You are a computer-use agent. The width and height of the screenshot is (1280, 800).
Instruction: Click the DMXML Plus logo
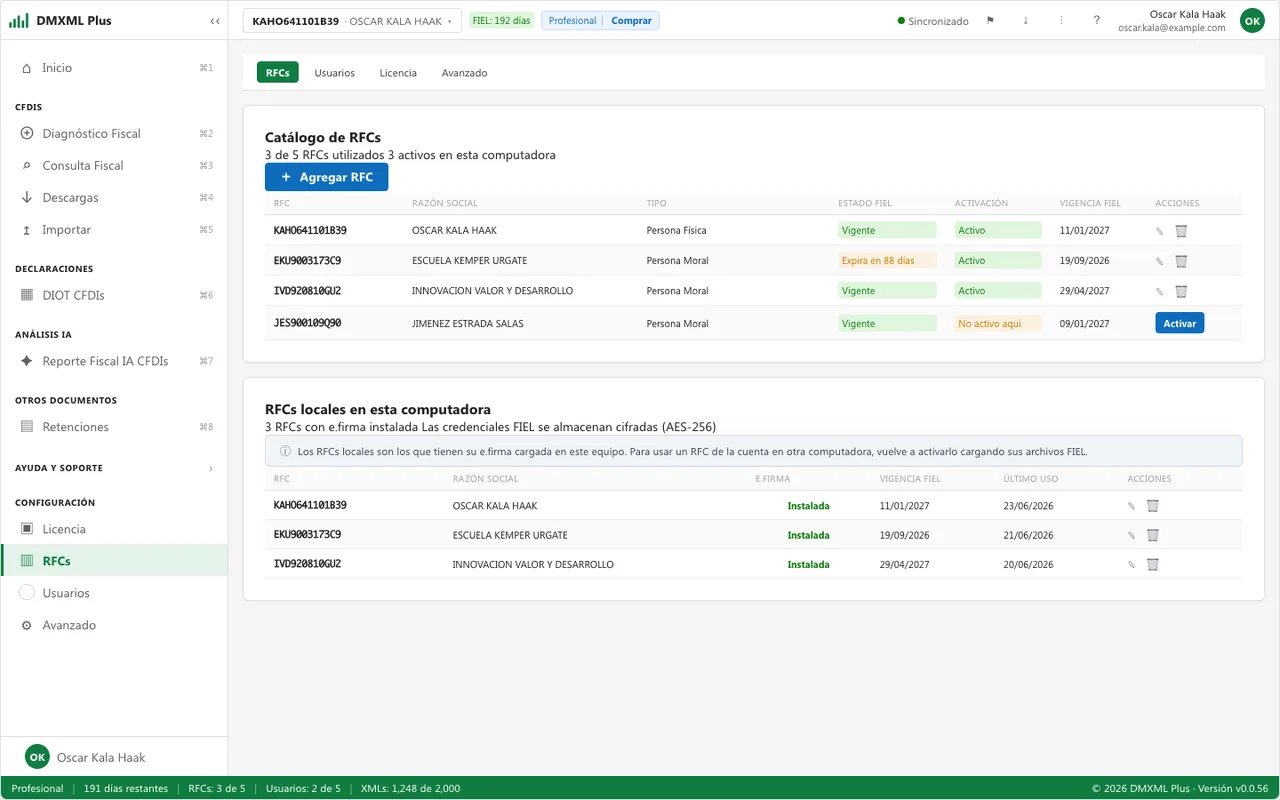(60, 20)
